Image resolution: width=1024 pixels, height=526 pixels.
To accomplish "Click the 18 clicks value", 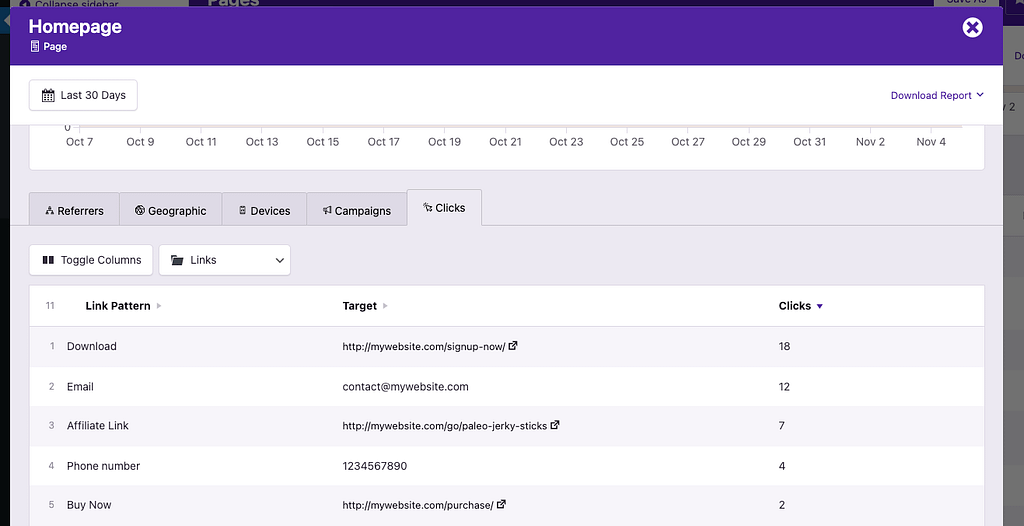I will (x=784, y=346).
